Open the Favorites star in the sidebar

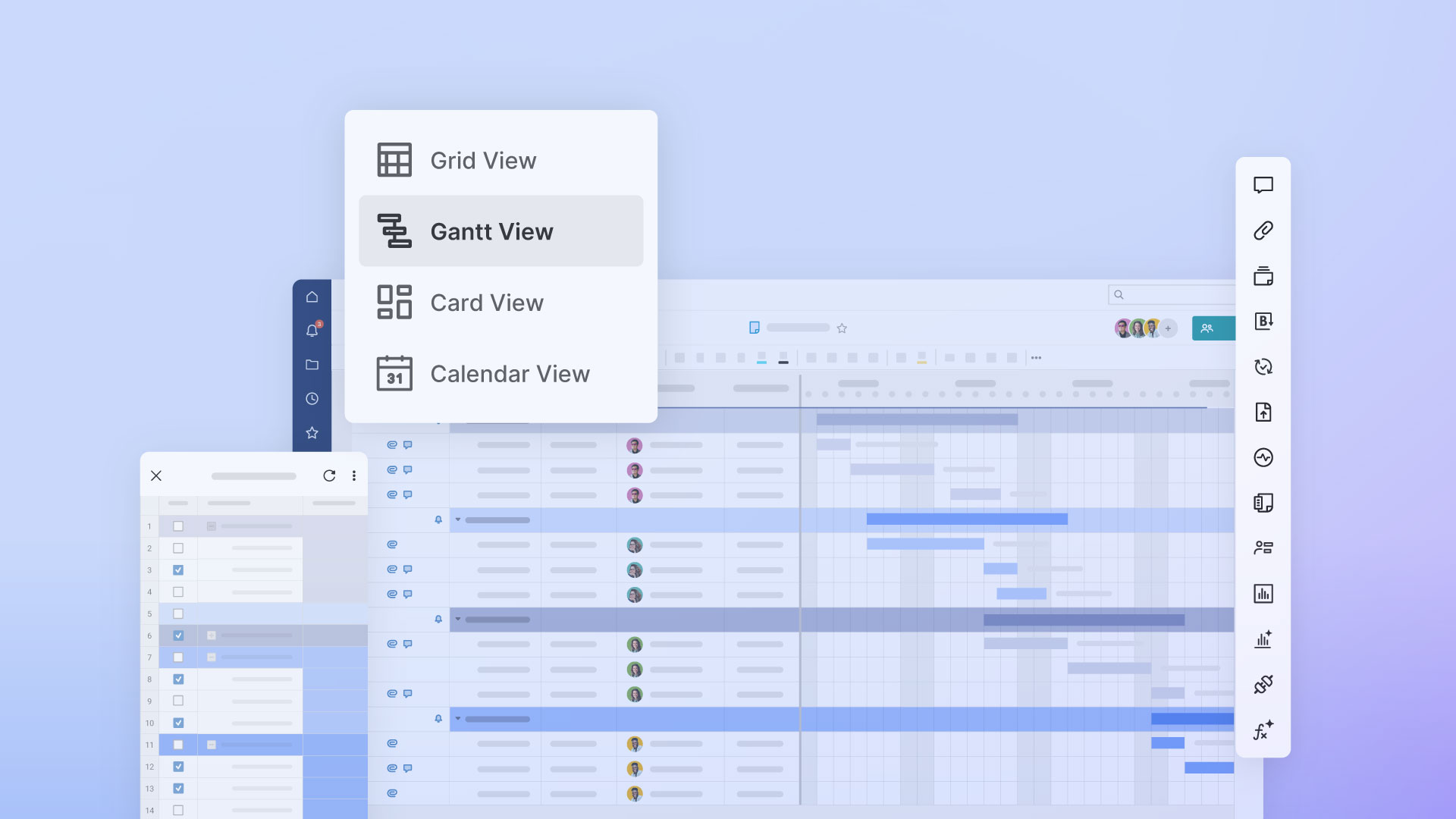coord(312,432)
